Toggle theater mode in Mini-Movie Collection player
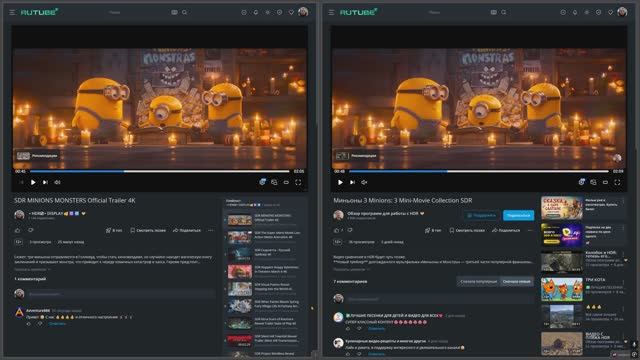Screen dimensions: 640x360 (605, 182)
